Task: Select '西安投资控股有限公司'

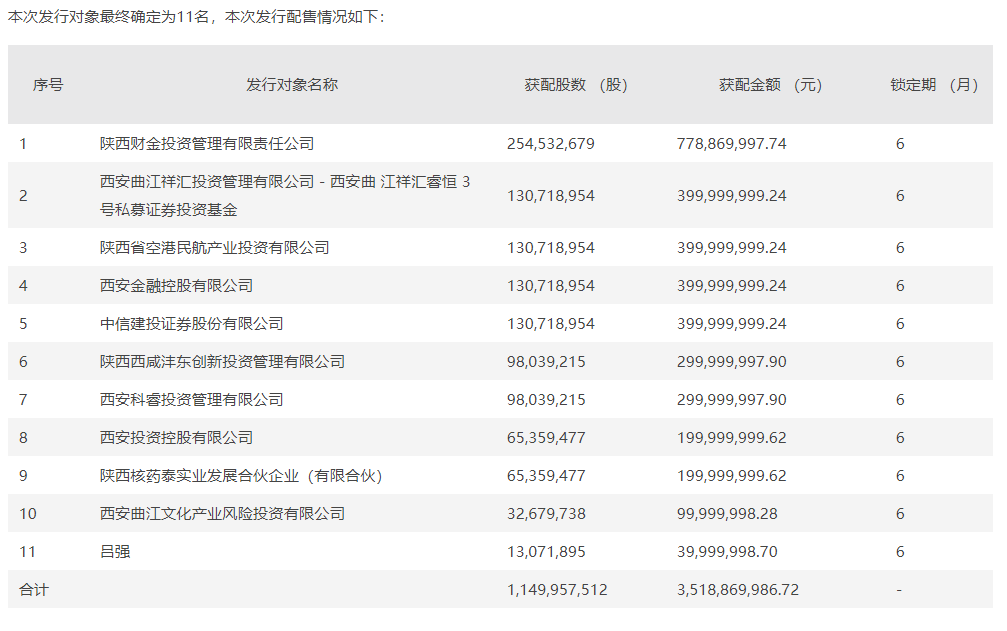Action: point(176,437)
